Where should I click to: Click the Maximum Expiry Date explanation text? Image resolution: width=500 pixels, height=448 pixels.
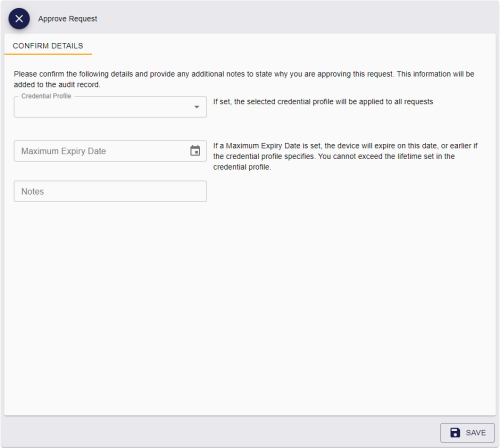click(x=345, y=156)
